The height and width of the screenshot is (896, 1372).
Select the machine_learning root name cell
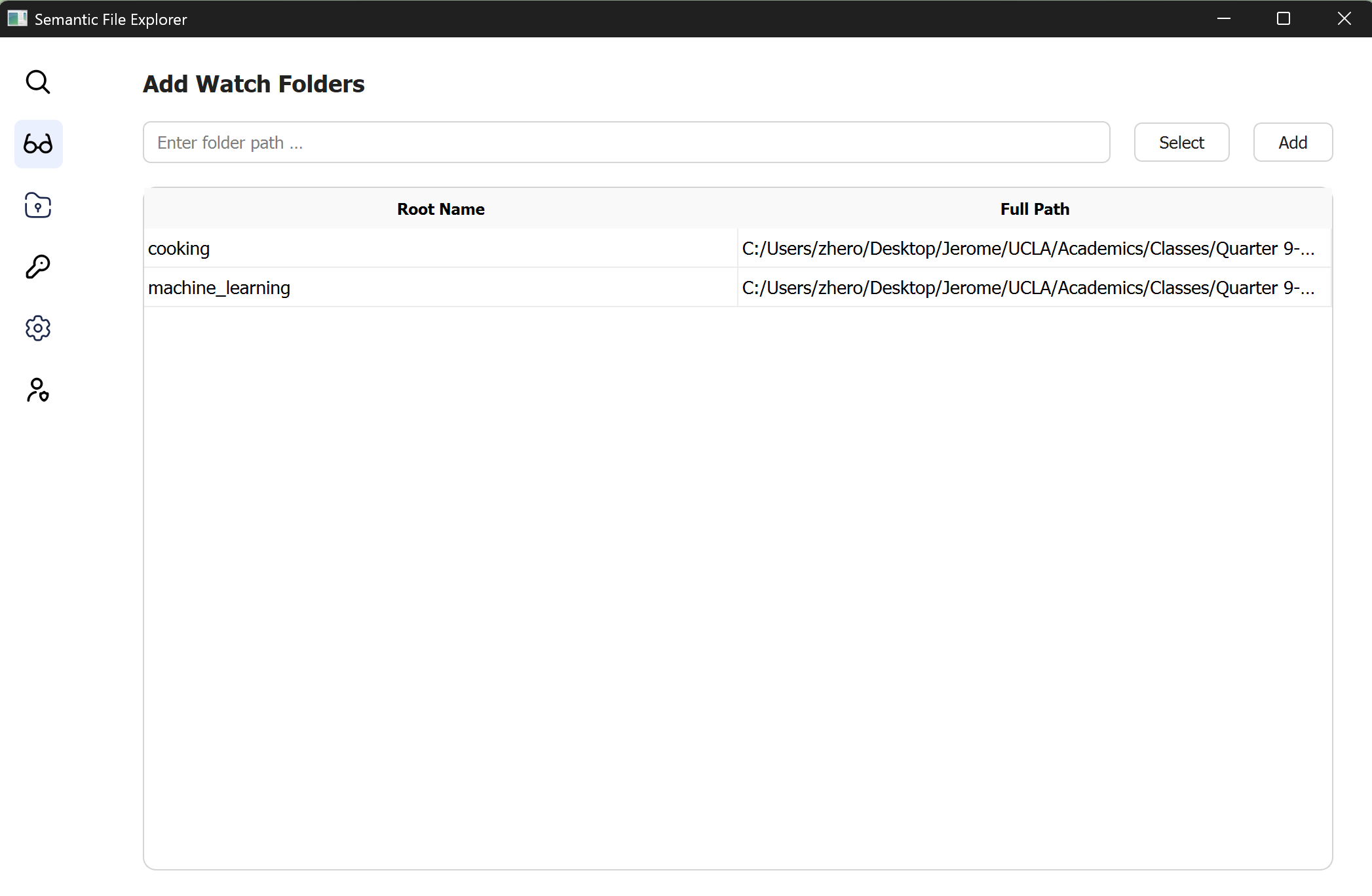point(440,288)
